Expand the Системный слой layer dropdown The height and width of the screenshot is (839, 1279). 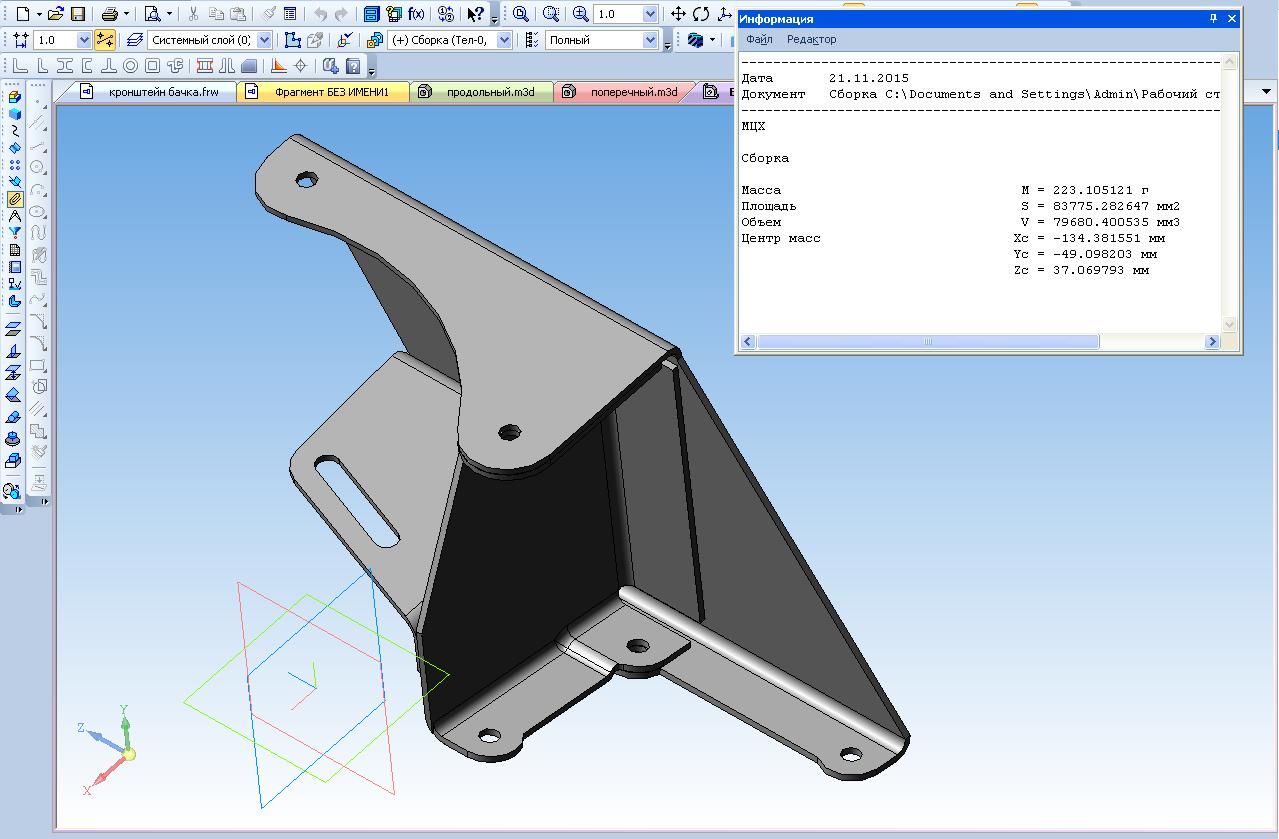(x=264, y=40)
